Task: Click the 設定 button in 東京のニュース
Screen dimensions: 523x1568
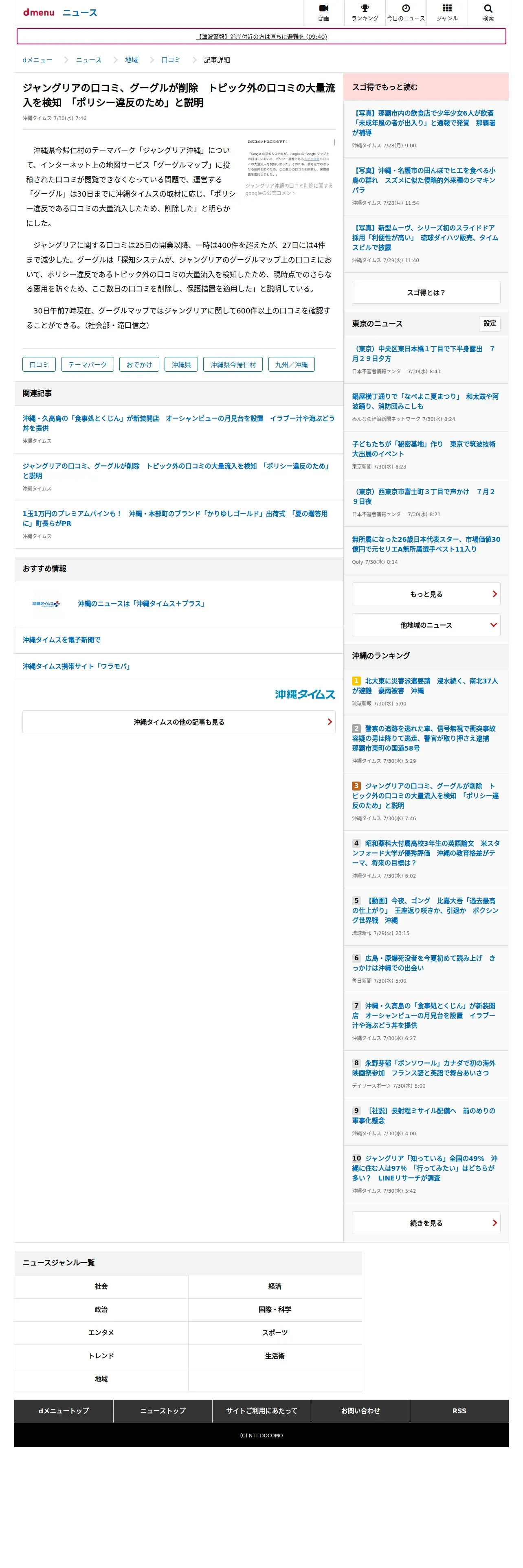Action: (x=490, y=324)
